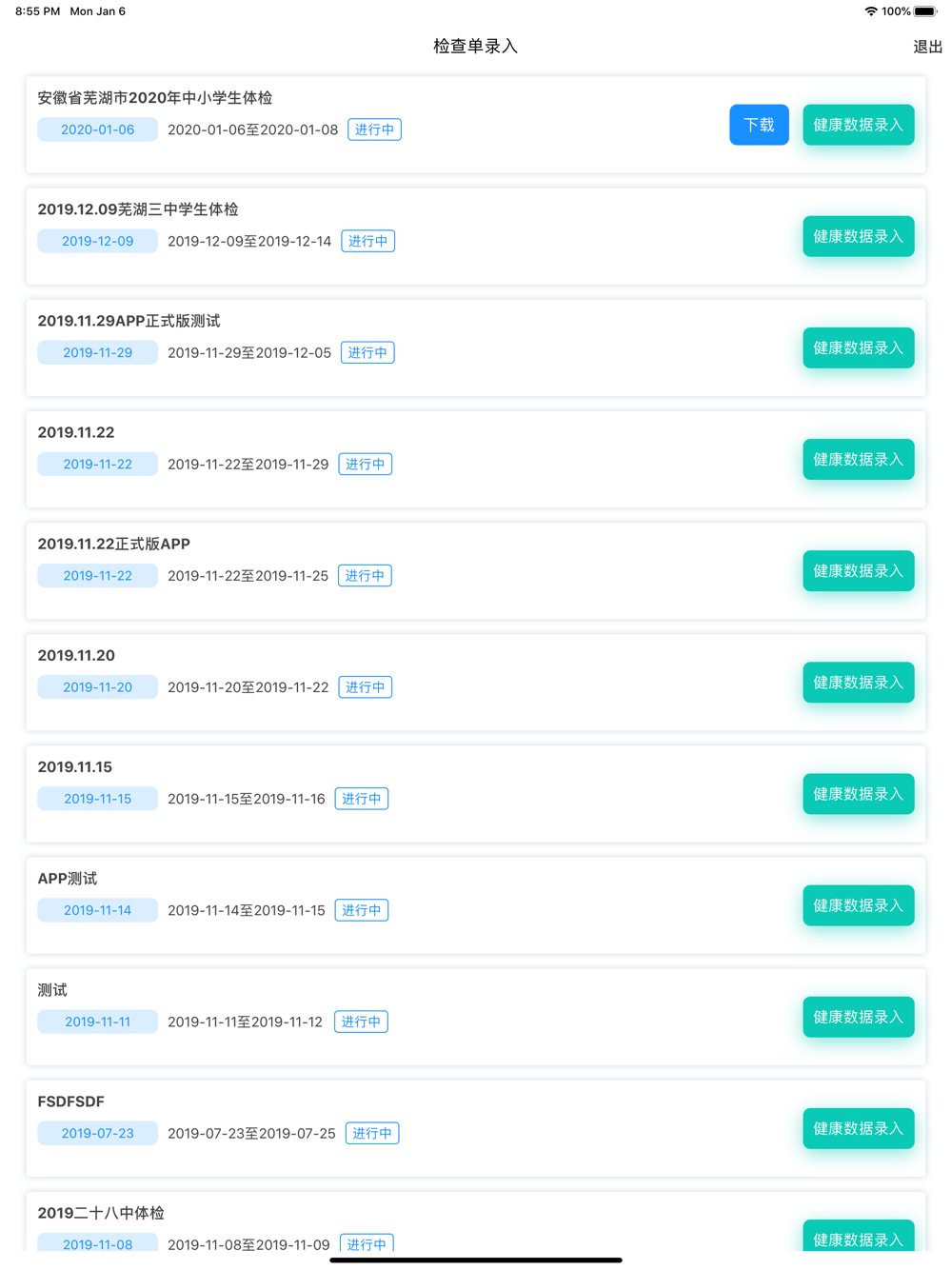The image size is (952, 1270).
Task: Tap the 进行中 tag on APP测试 row
Action: coord(362,910)
